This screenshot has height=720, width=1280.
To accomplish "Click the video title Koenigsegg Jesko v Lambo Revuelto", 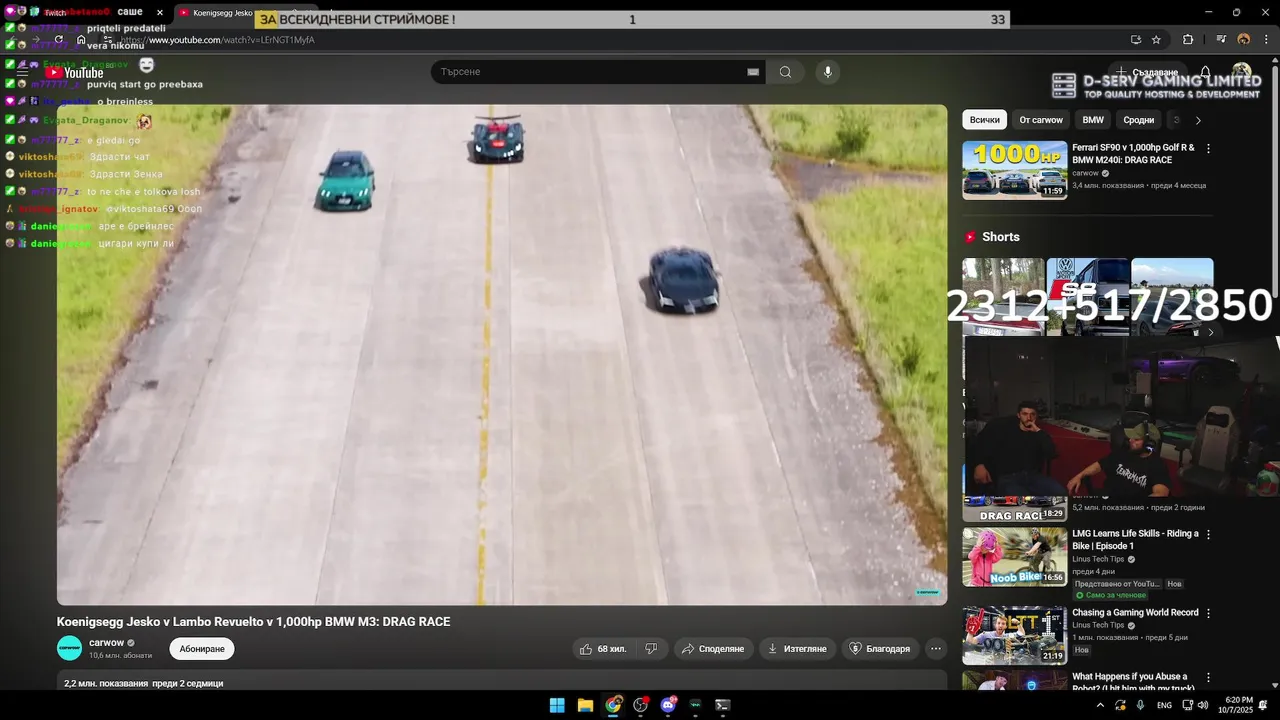I will point(253,622).
